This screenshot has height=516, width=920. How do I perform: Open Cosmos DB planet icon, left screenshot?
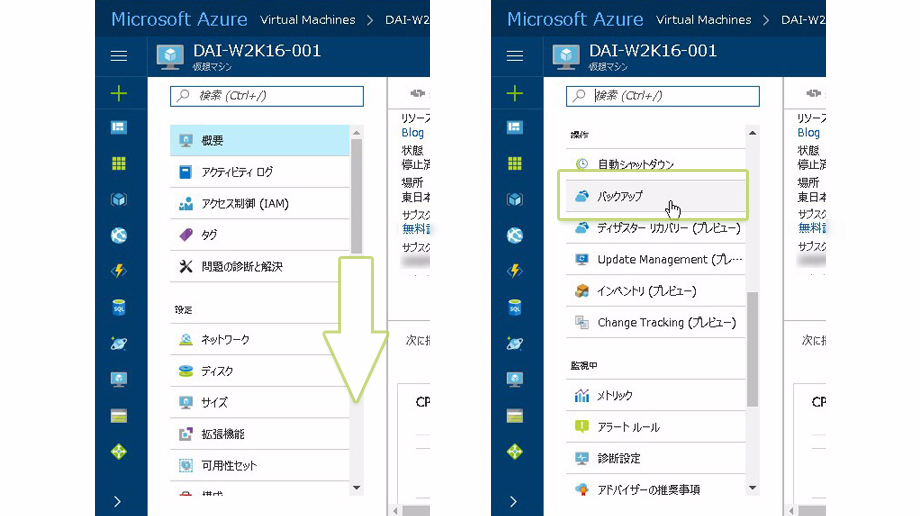click(119, 343)
